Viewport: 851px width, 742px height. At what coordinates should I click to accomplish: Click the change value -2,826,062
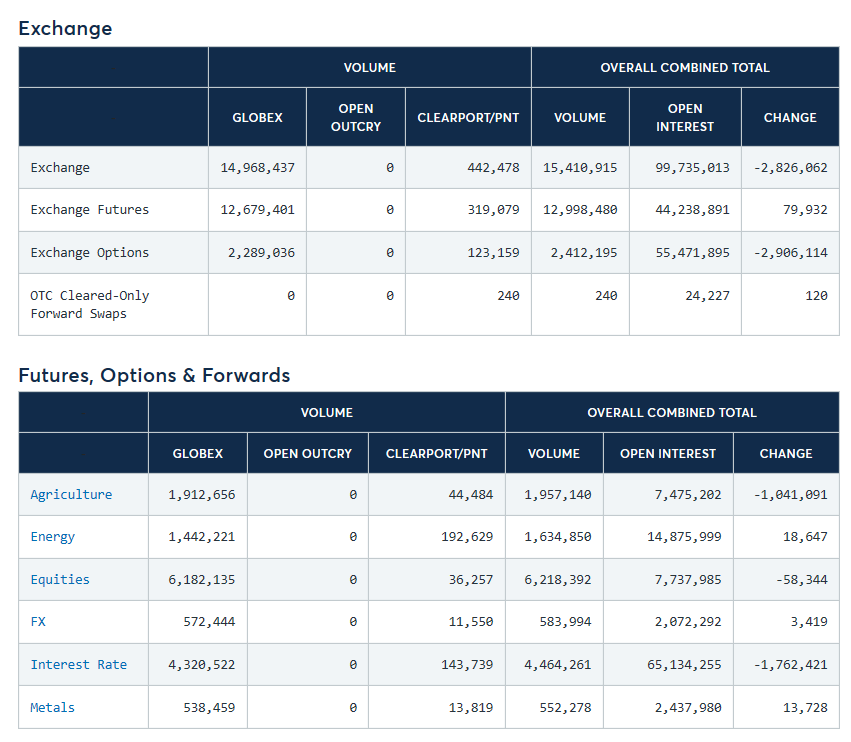[790, 168]
